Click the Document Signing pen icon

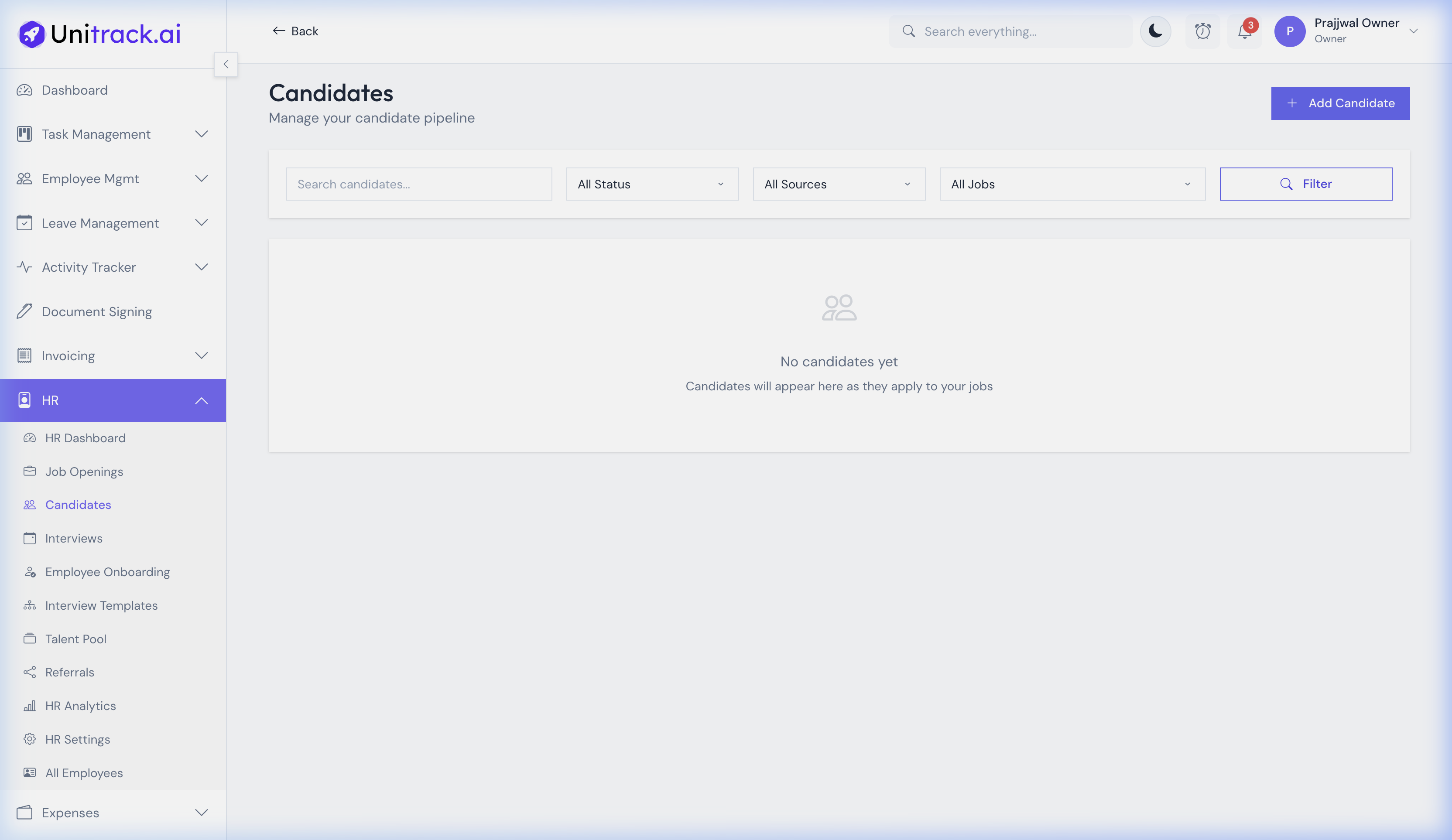coord(24,312)
